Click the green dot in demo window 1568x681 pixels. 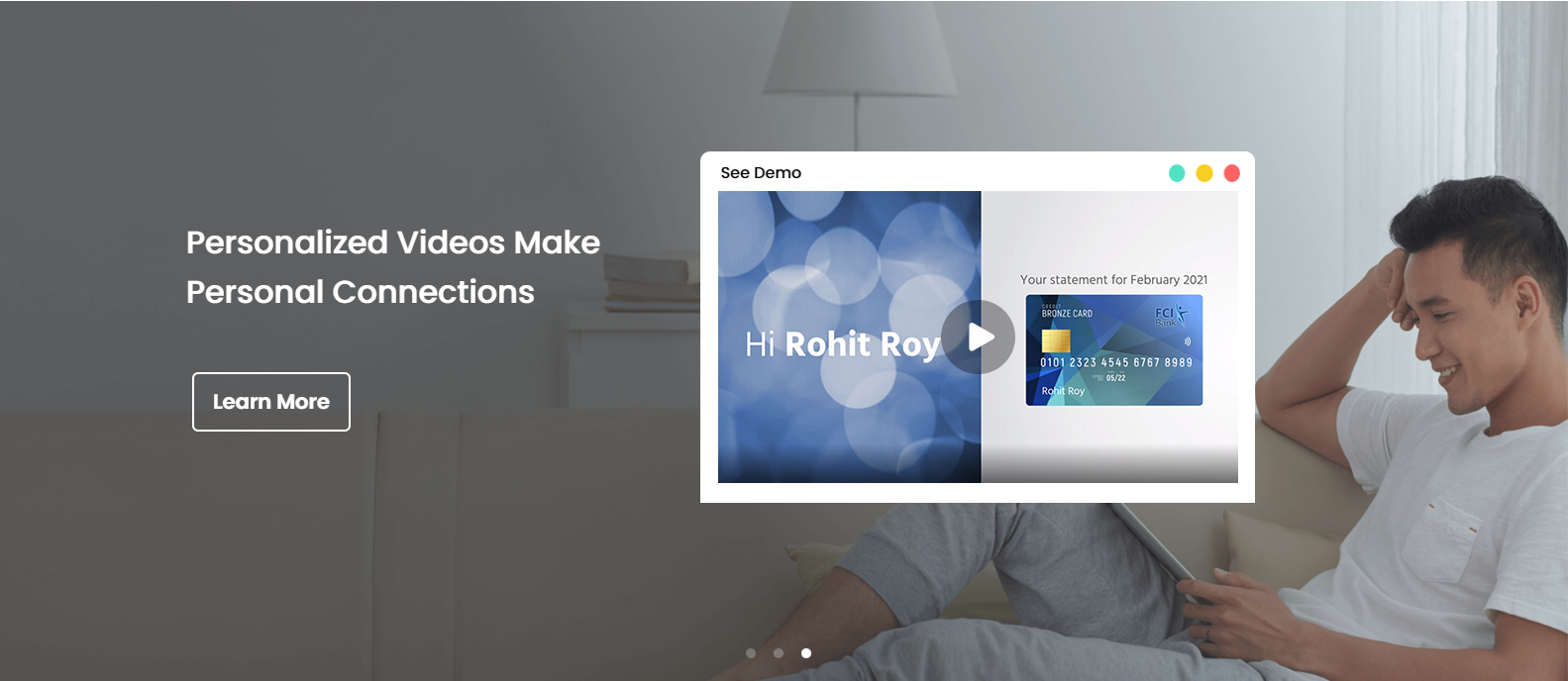click(x=1177, y=173)
